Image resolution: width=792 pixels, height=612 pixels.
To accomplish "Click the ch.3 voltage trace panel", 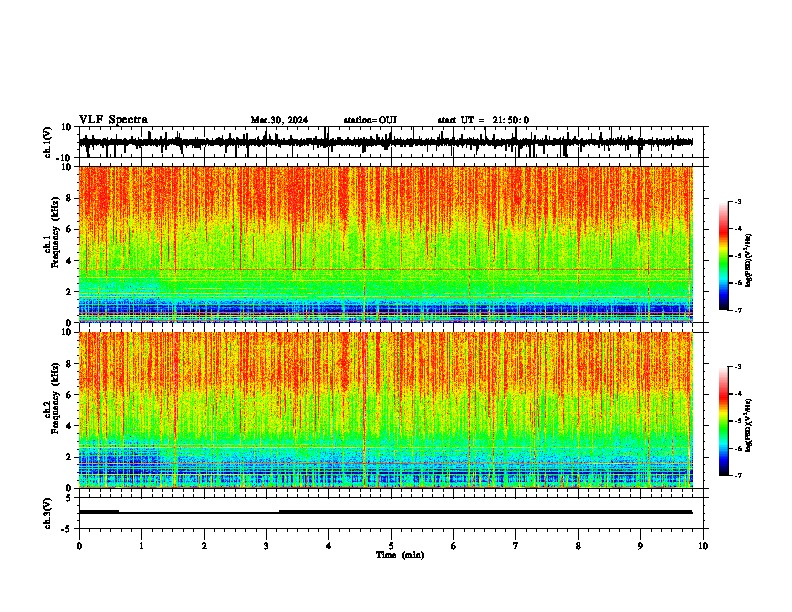I will 390,513.
